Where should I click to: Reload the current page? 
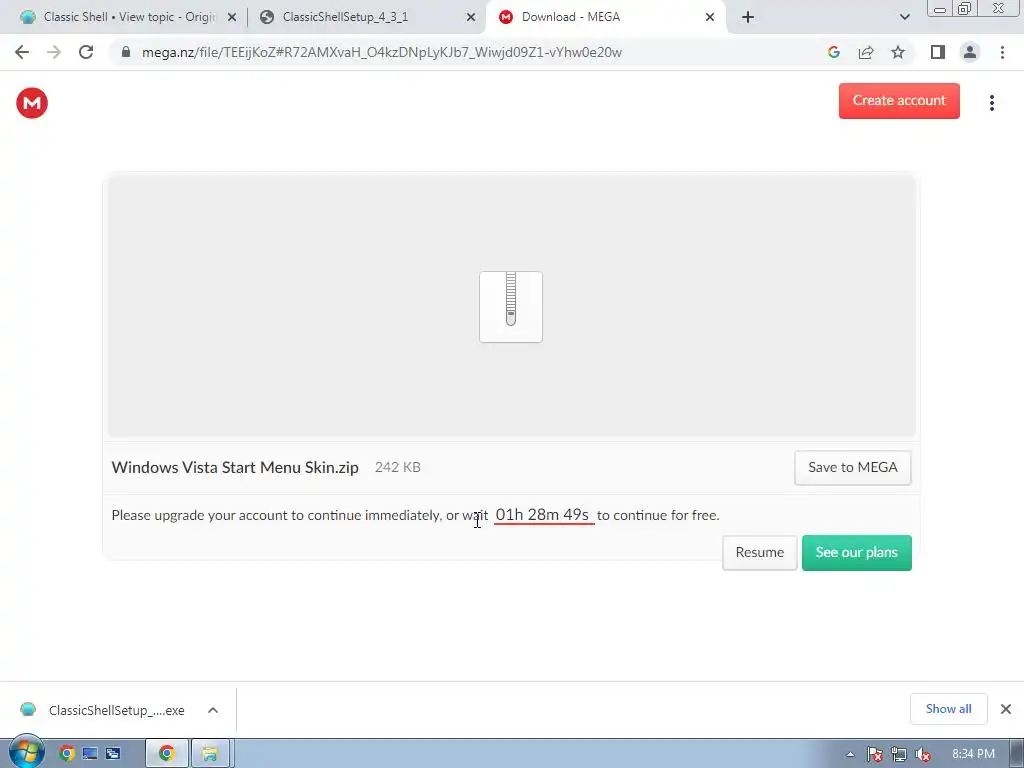coord(86,52)
